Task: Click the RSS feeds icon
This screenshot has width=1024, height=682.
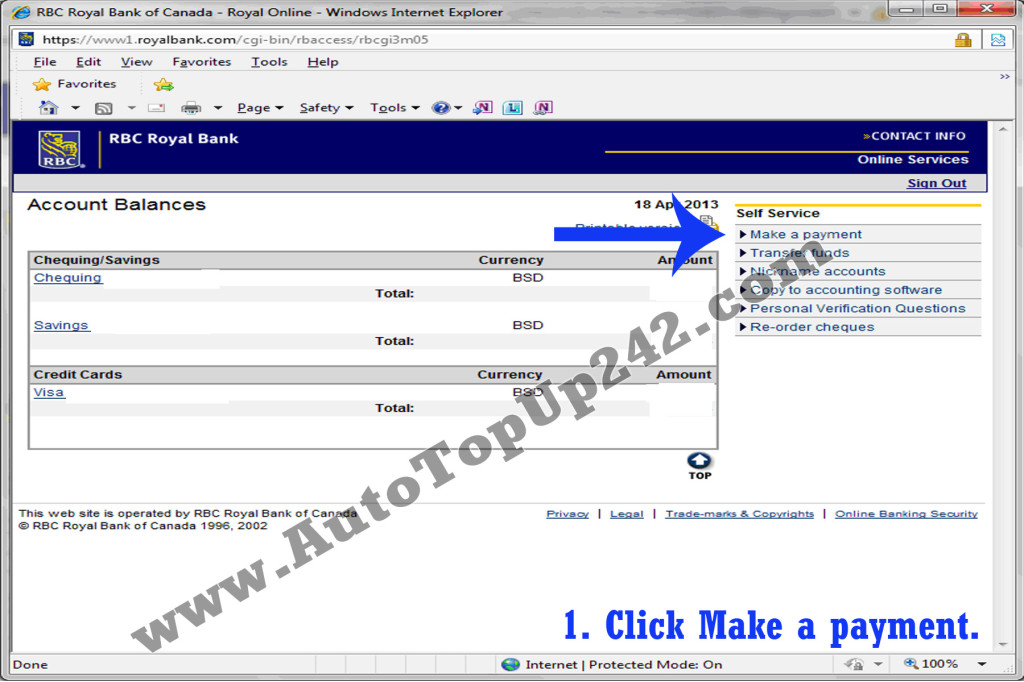Action: coord(103,108)
